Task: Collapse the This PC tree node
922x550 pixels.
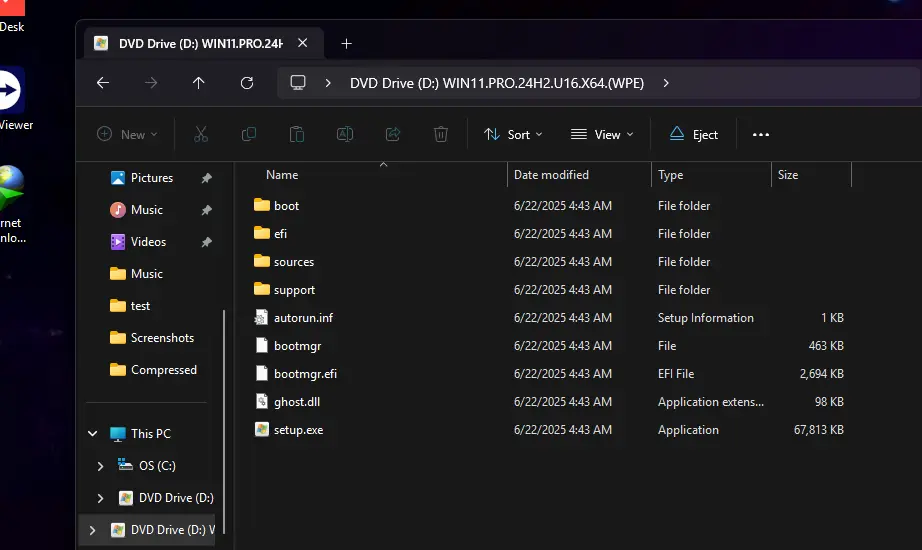Action: pos(93,434)
